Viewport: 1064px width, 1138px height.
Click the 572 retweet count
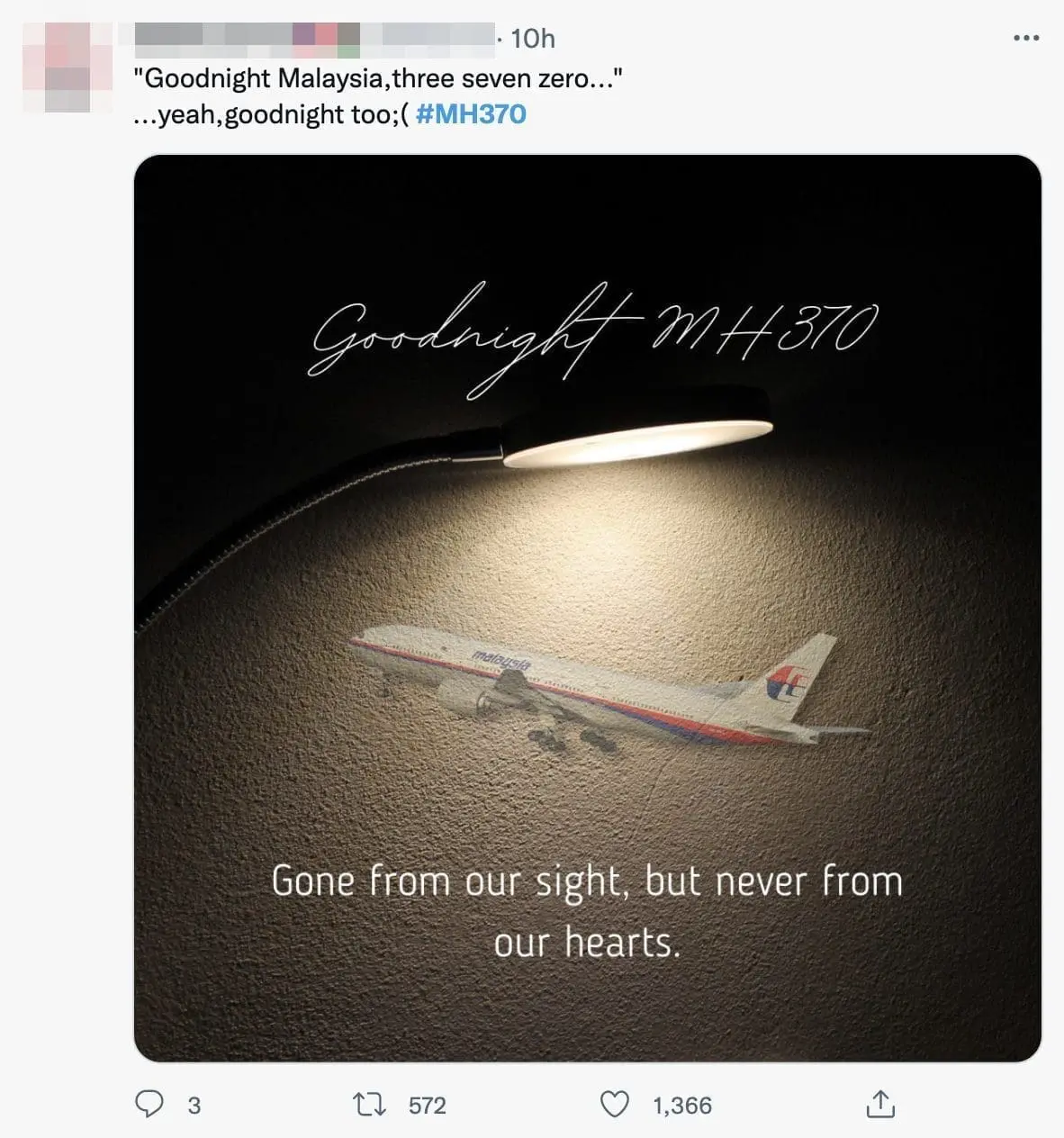click(427, 1106)
